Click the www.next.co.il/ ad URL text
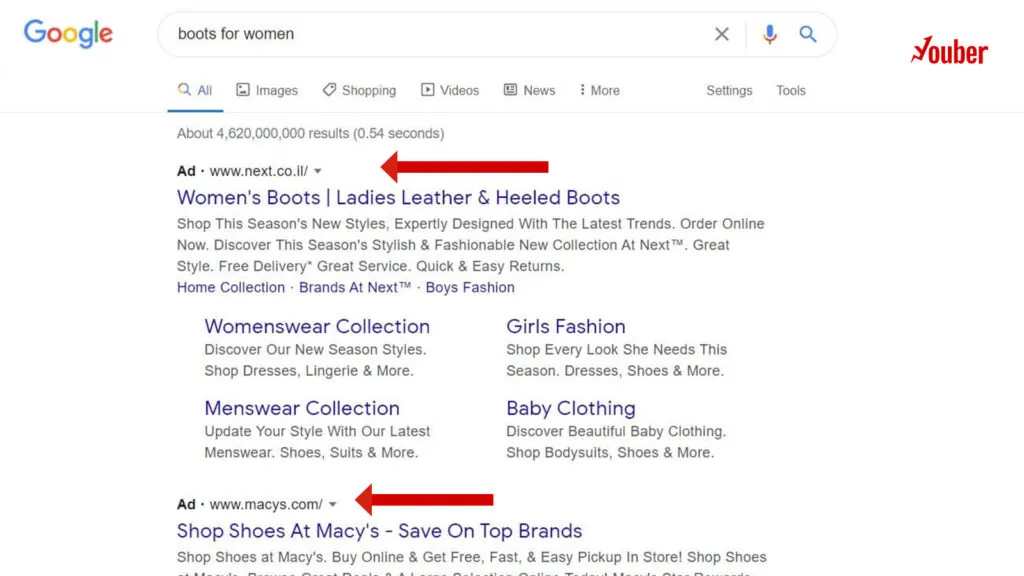 coord(259,171)
